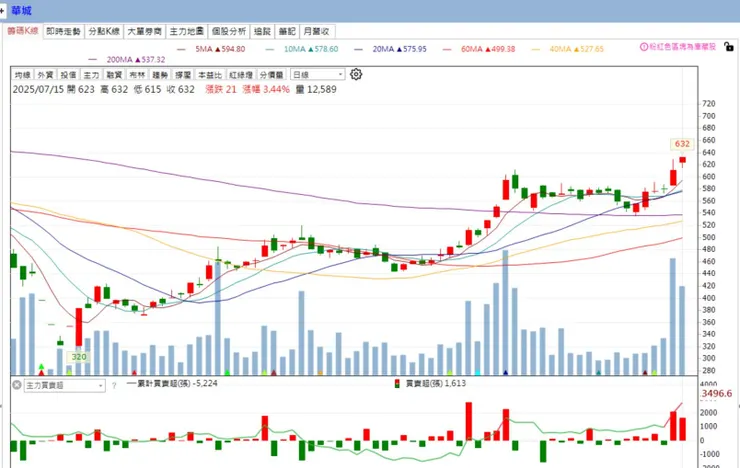Click the cyan triangle marker on date axis
This screenshot has width=740, height=468.
click(x=478, y=373)
